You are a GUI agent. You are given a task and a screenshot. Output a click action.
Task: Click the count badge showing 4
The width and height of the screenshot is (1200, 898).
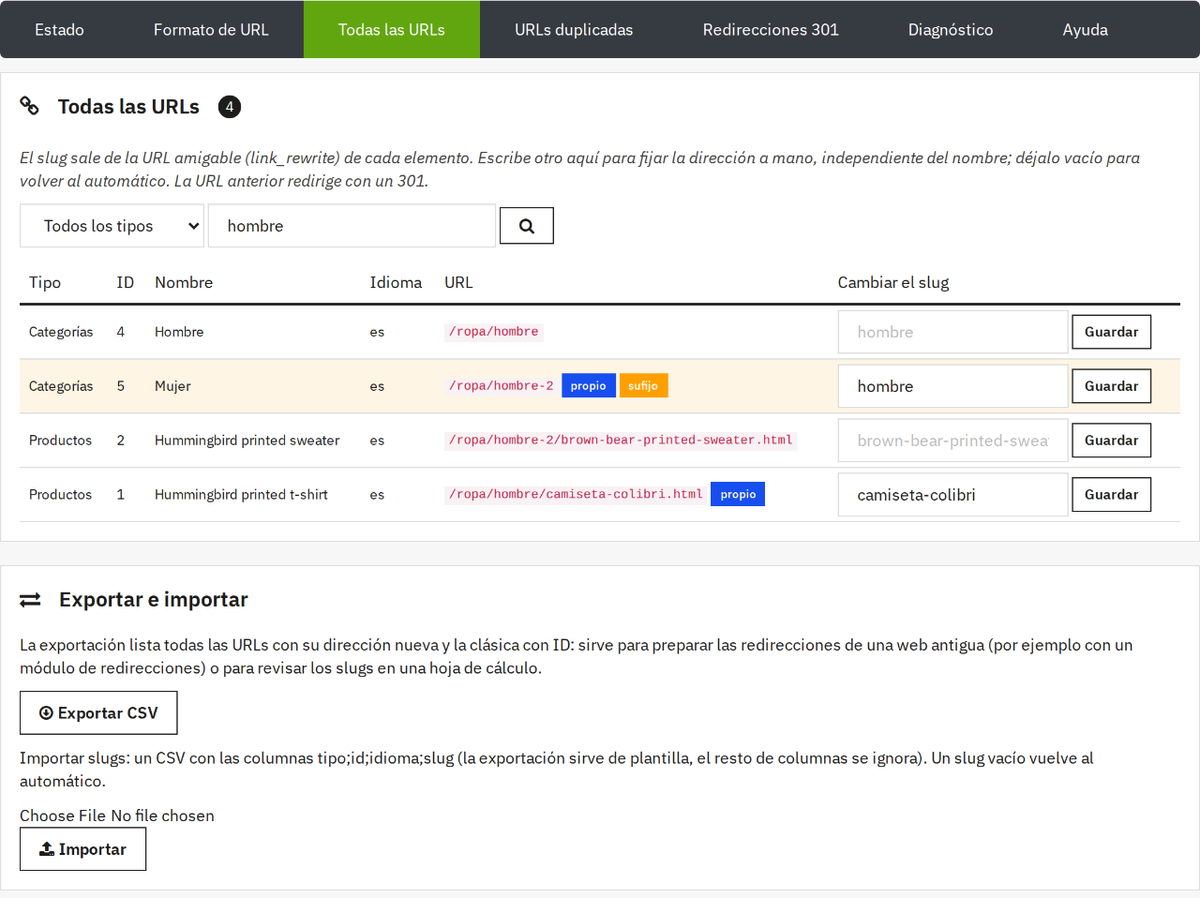(x=229, y=106)
